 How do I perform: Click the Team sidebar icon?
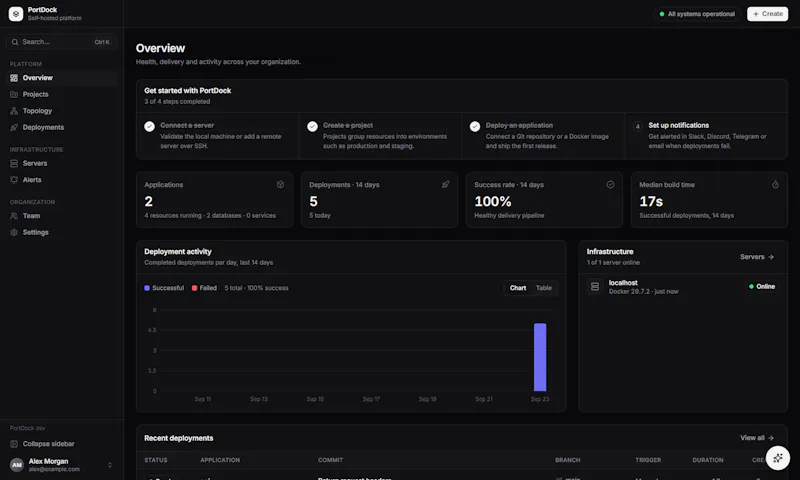[x=14, y=216]
